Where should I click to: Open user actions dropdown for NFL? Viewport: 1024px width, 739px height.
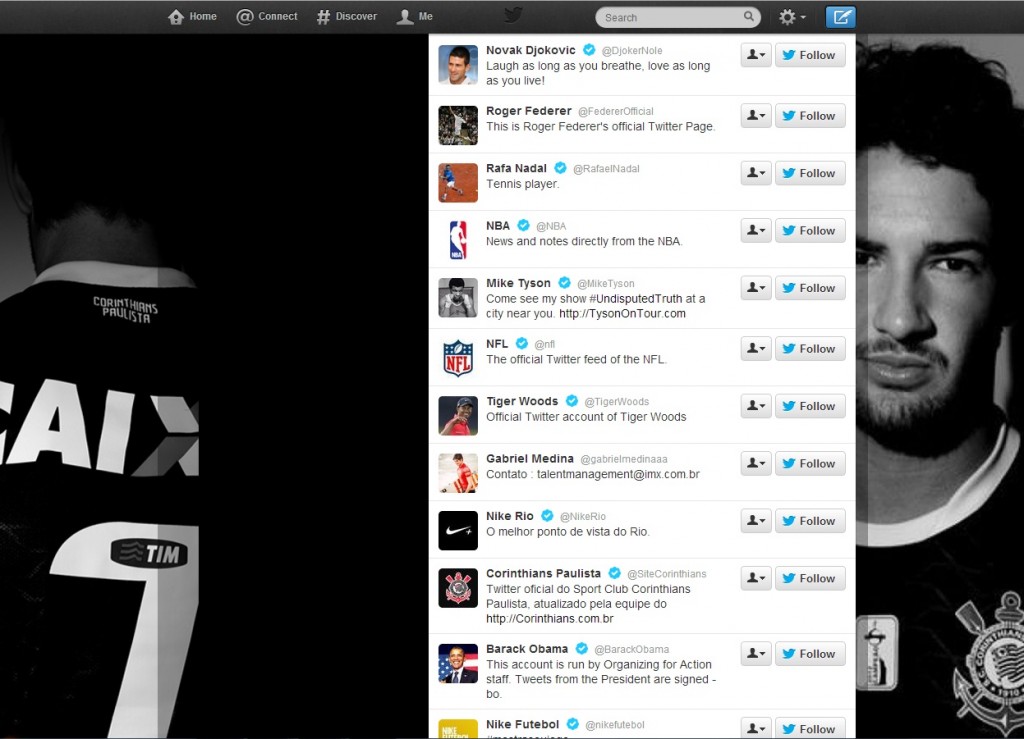756,349
